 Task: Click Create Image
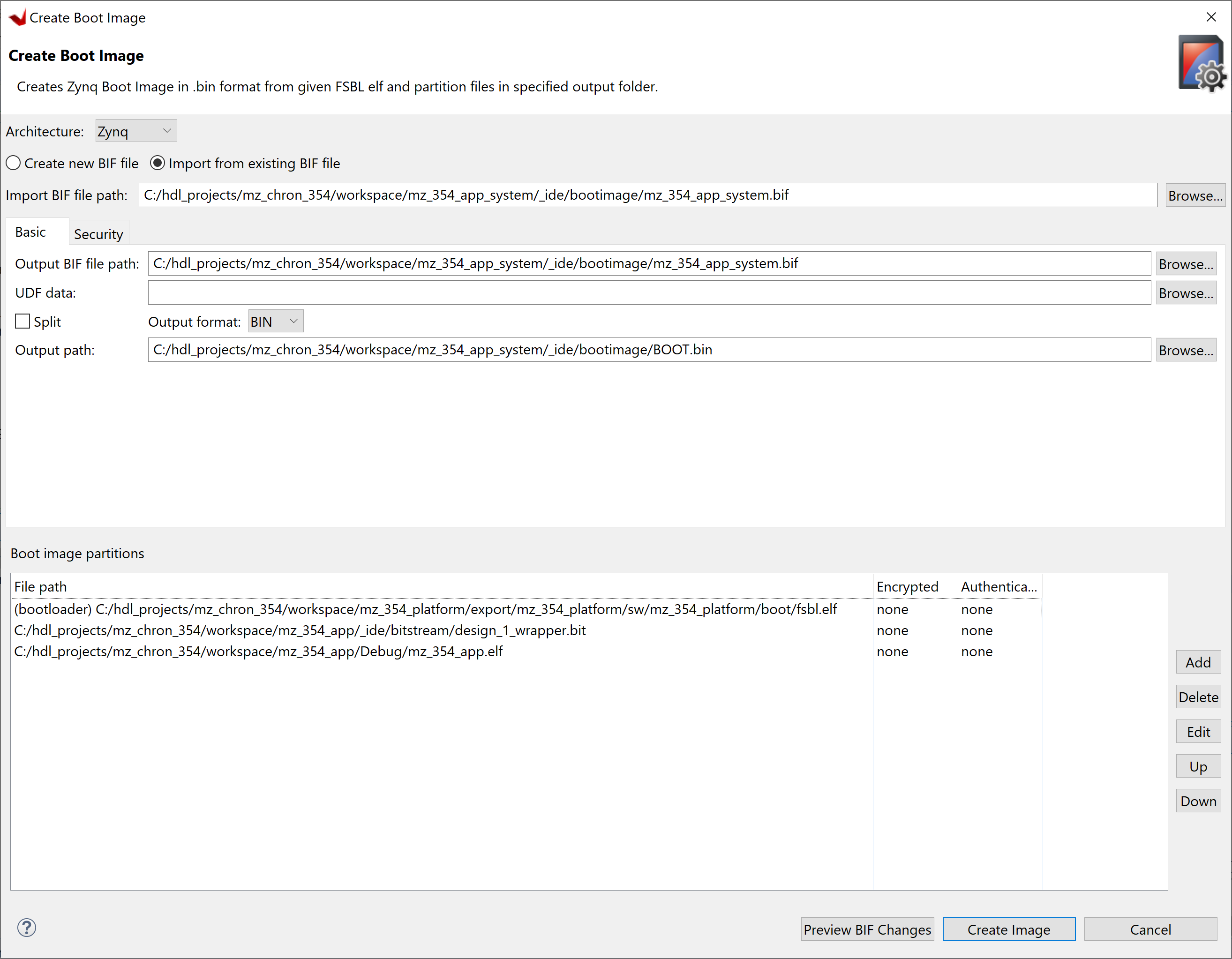pos(1009,929)
